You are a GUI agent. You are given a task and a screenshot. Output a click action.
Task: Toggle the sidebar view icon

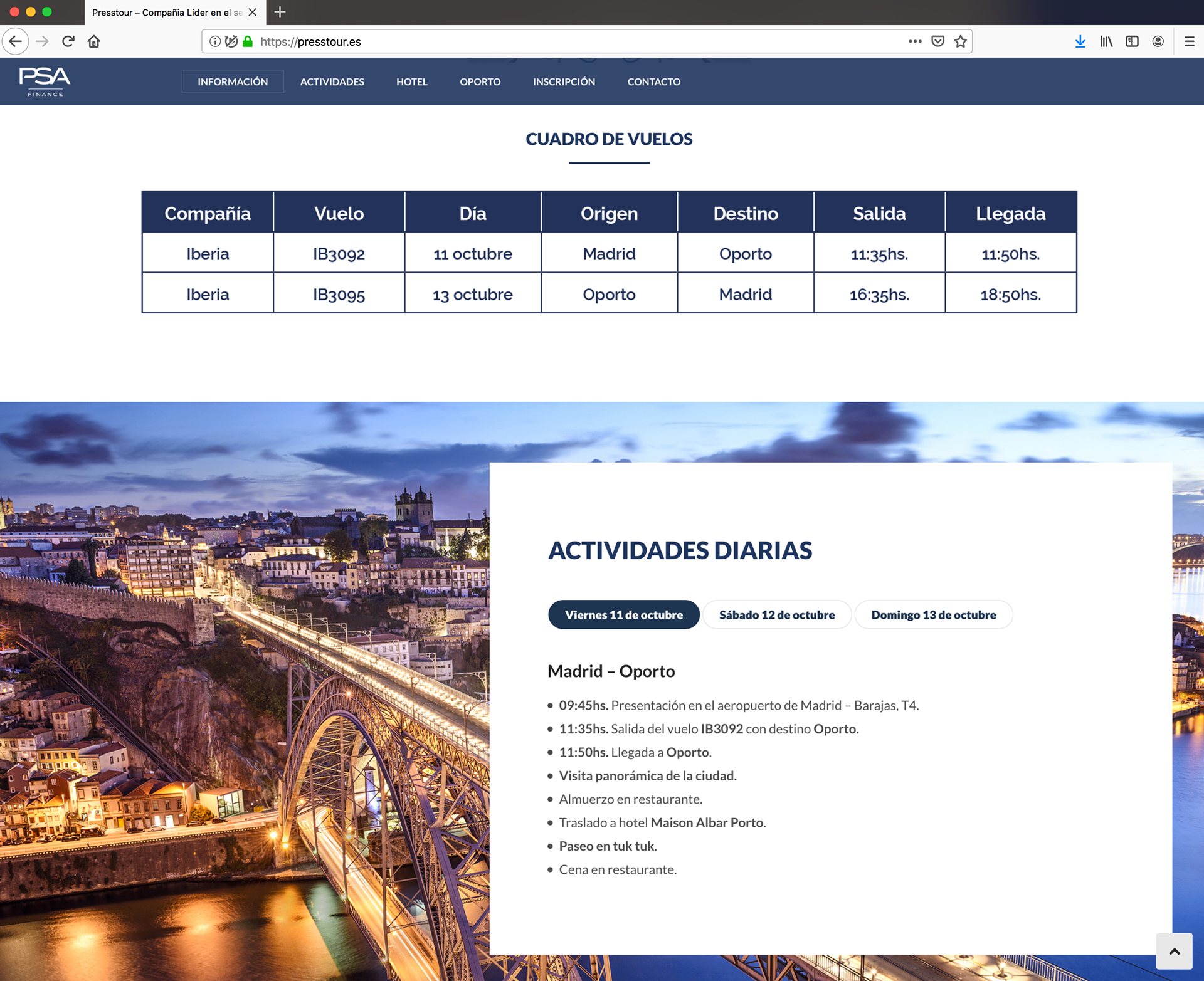click(x=1132, y=41)
